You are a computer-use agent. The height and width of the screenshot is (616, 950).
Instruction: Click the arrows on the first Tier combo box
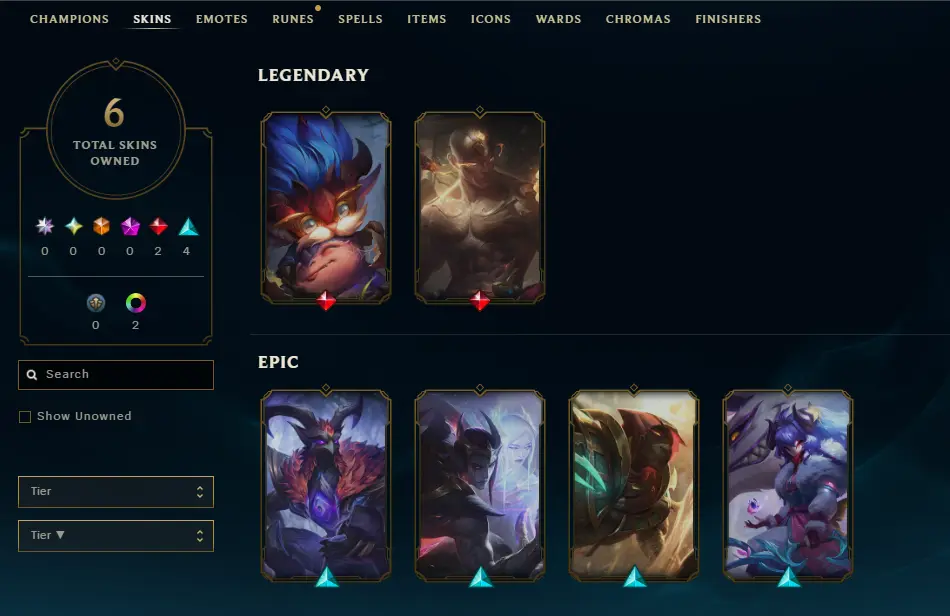pos(200,492)
